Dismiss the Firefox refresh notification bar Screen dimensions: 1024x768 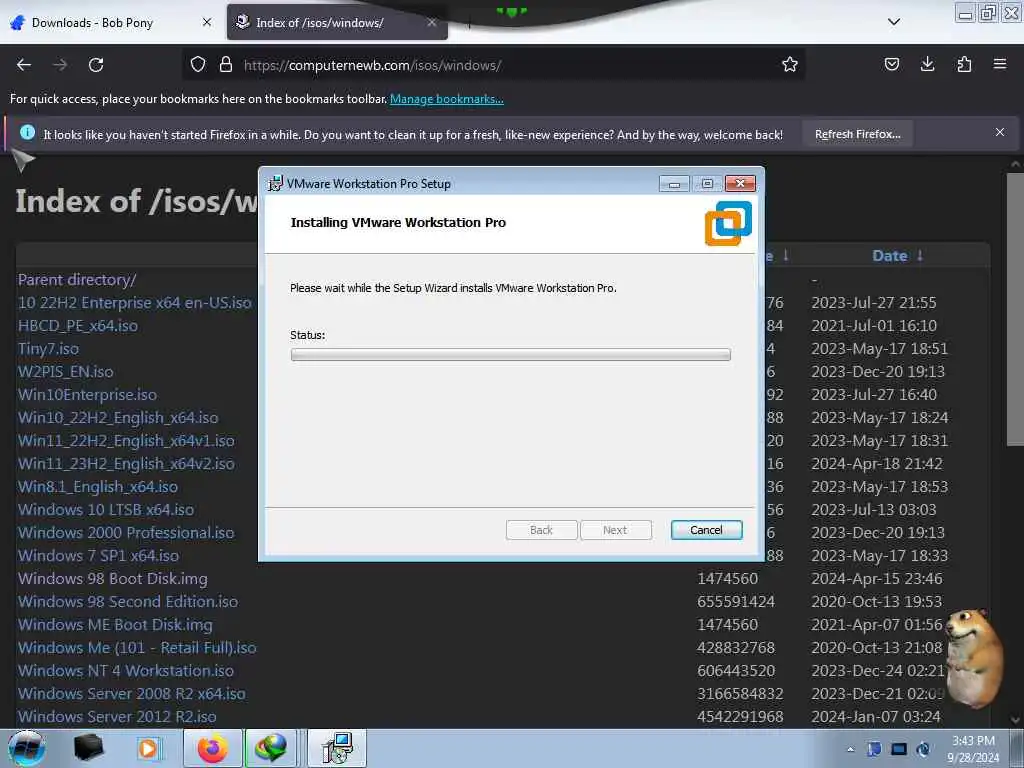point(999,133)
